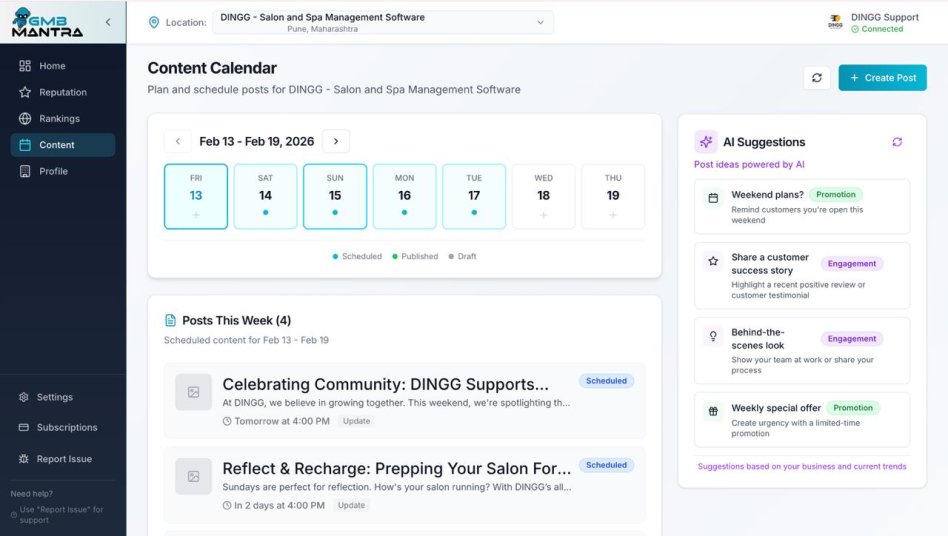Click the plus icon on Wednesday 18

click(x=544, y=215)
